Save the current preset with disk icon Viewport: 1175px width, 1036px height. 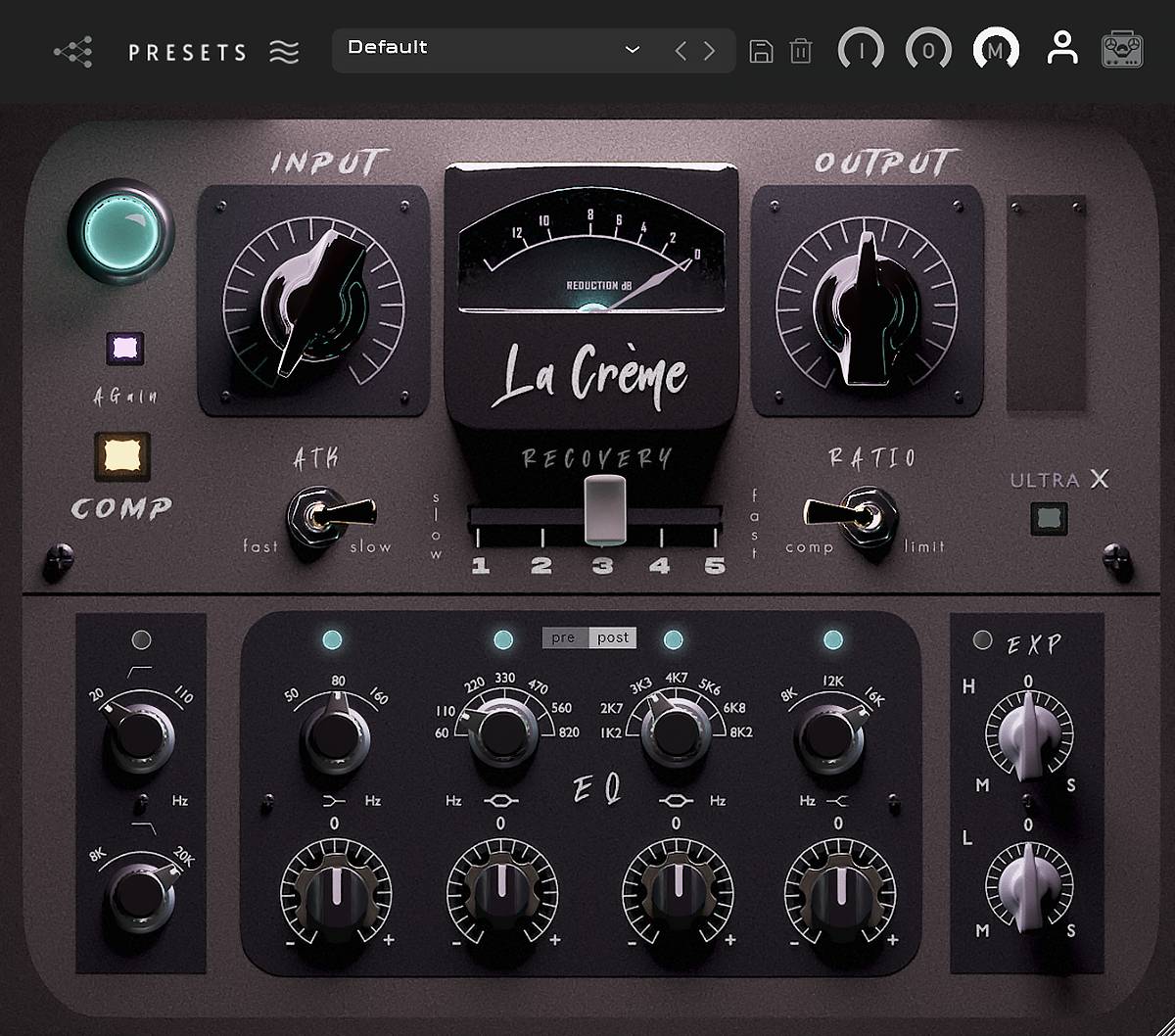pyautogui.click(x=761, y=51)
